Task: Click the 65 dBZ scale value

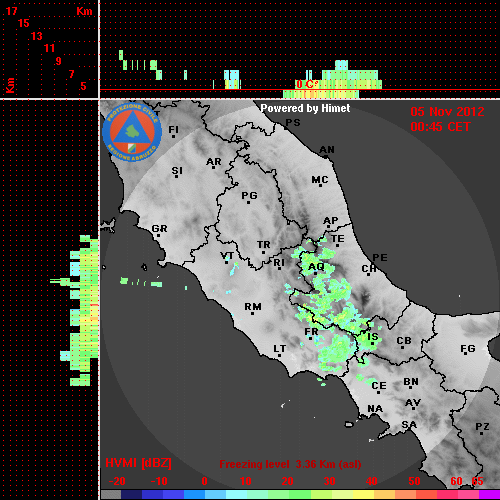Action: [x=477, y=481]
